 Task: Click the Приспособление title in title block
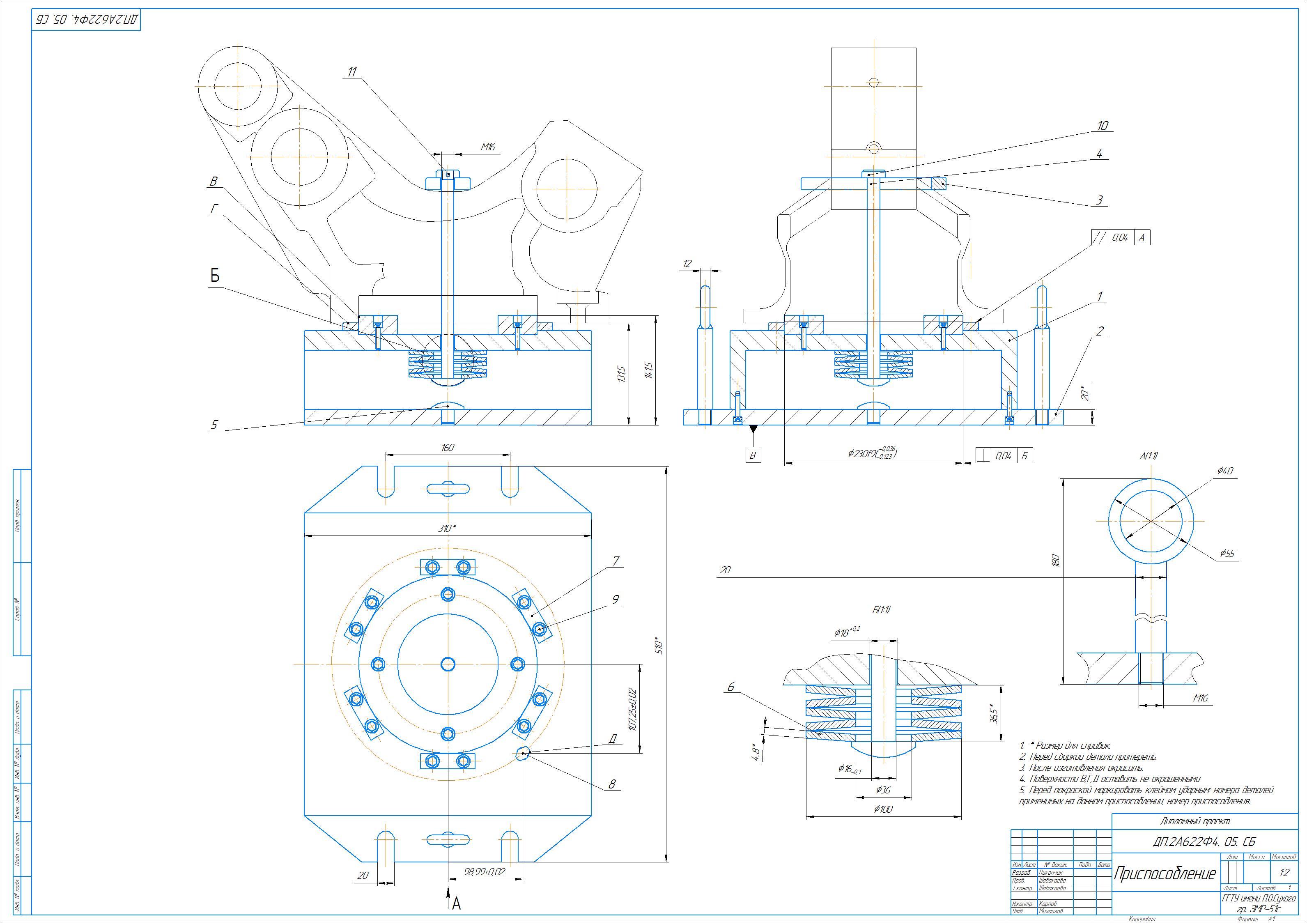1165,873
